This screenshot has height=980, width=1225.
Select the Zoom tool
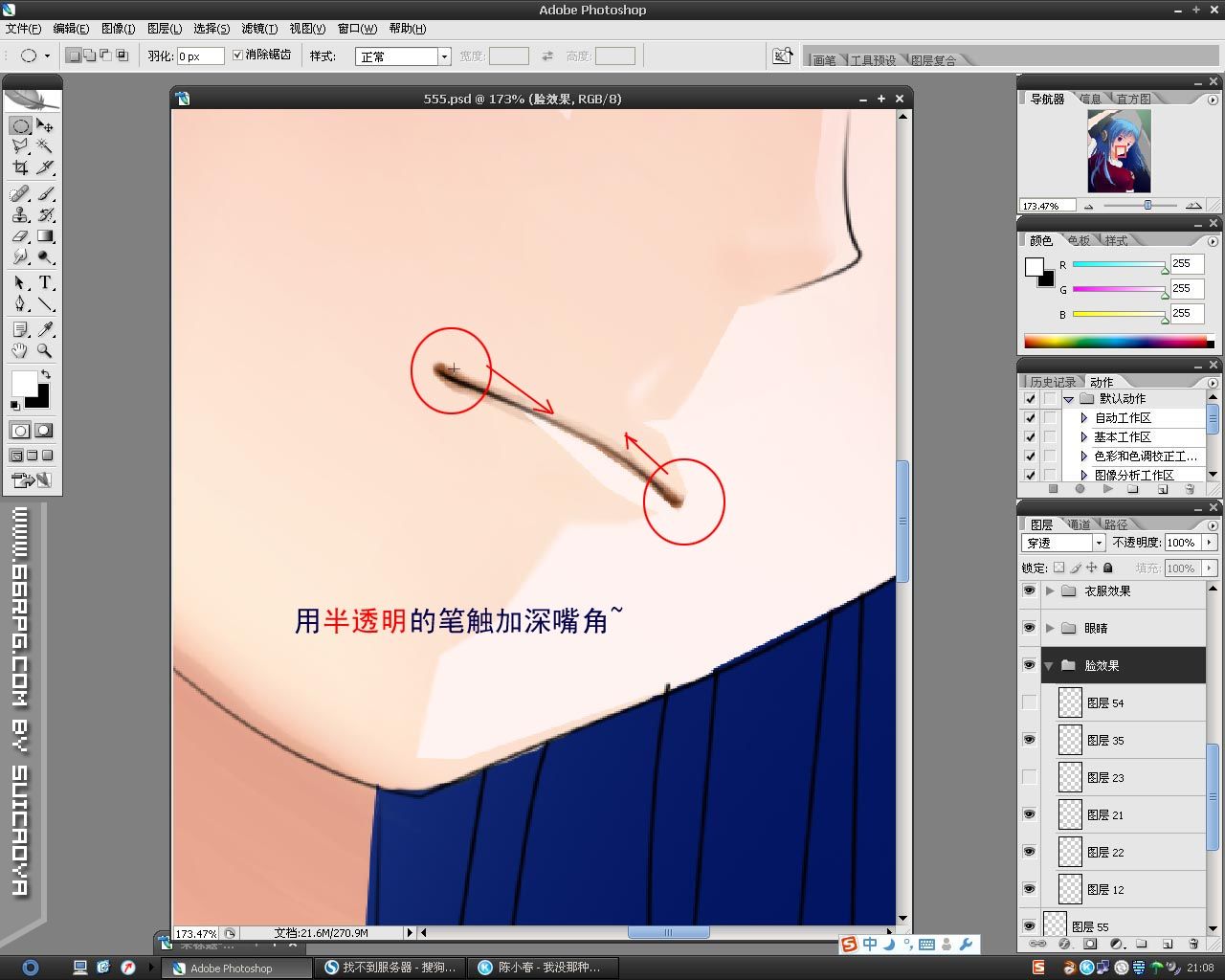(x=45, y=351)
